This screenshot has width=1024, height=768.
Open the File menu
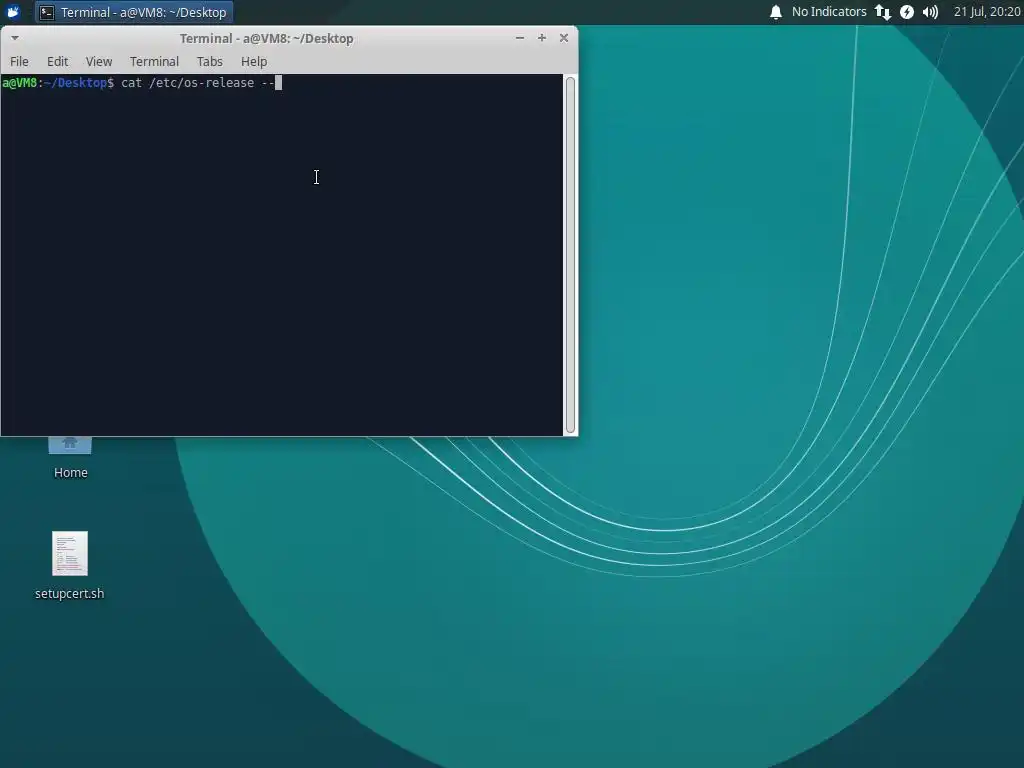19,61
